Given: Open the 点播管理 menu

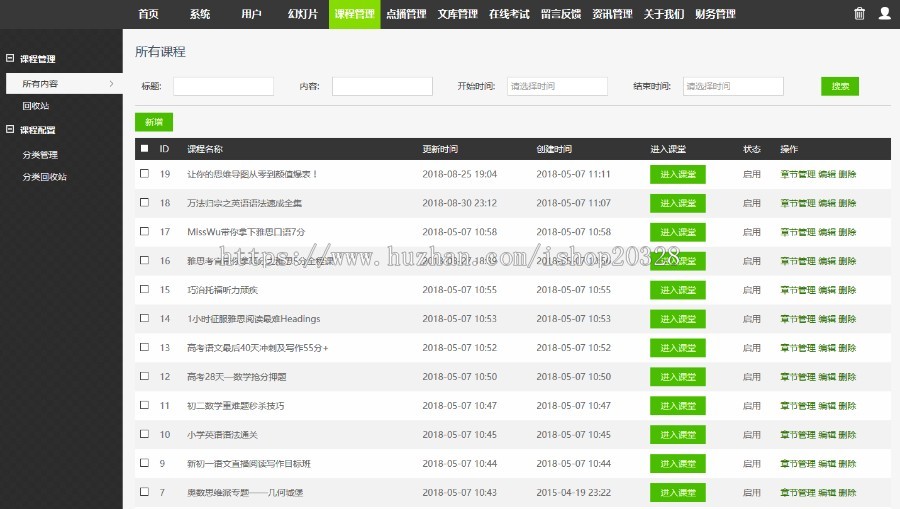Looking at the screenshot, I should point(406,14).
